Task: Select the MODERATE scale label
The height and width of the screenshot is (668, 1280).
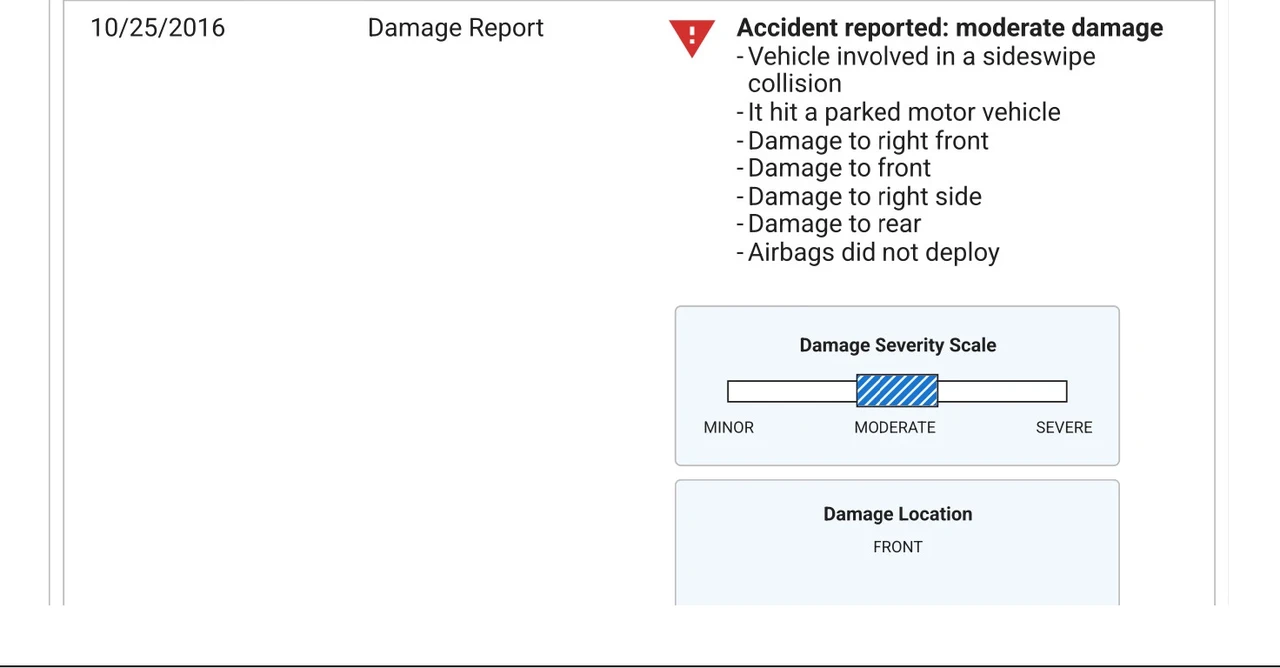Action: [x=895, y=427]
